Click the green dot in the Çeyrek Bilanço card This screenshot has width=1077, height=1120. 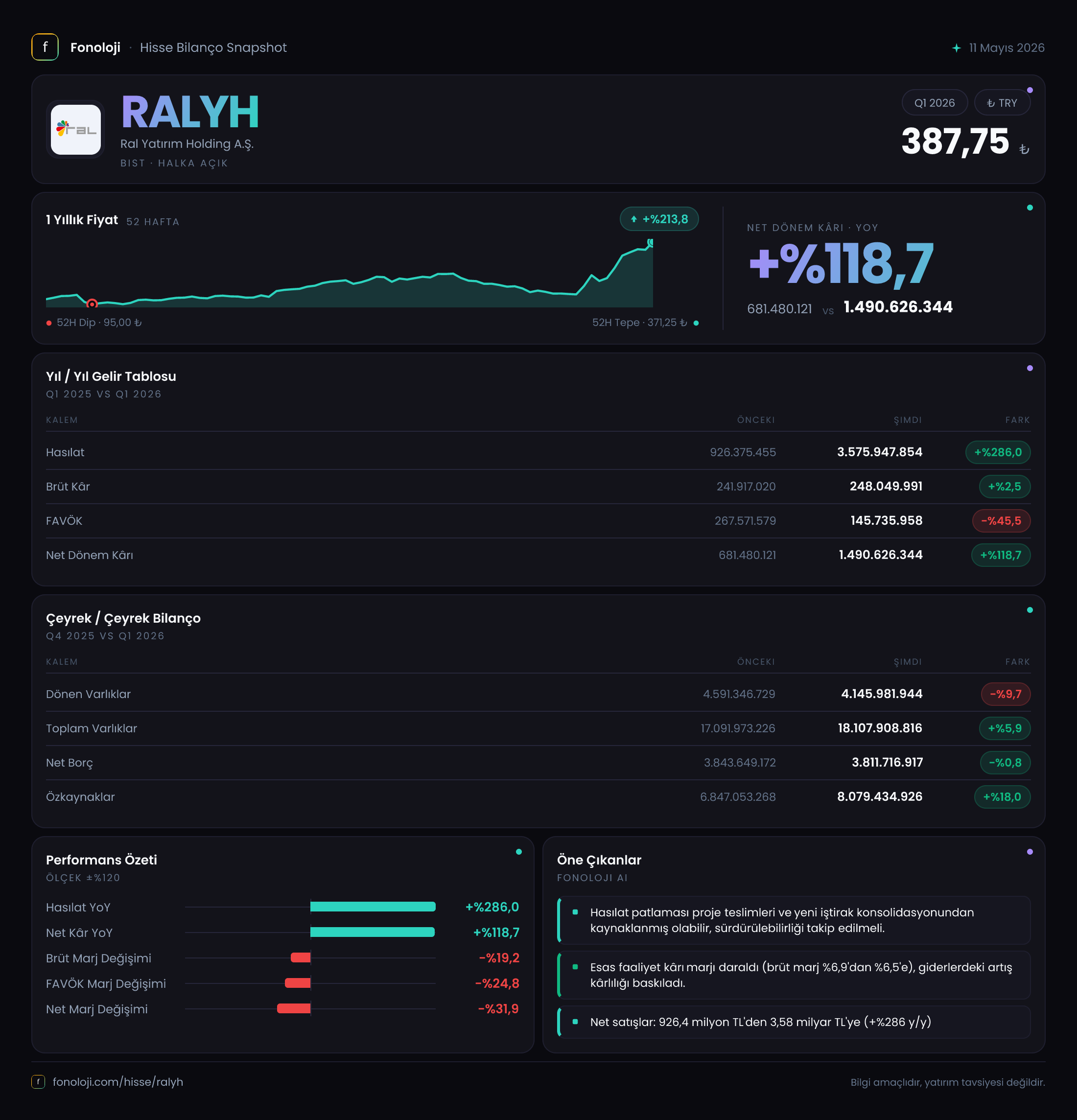[1030, 610]
